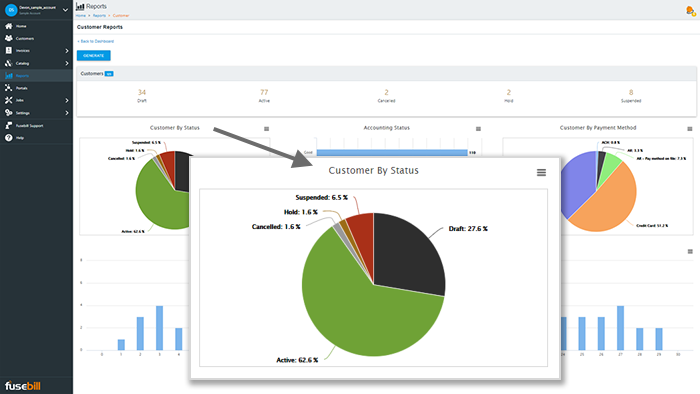Open the Customer By Status chart hamburger menu

click(x=541, y=172)
